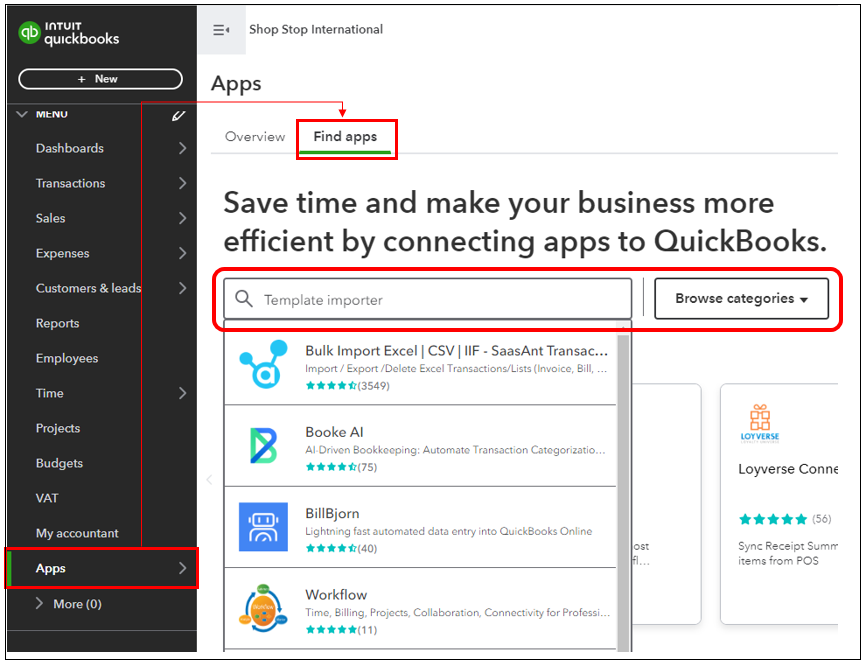The width and height of the screenshot is (866, 665).
Task: Open the Browse categories dropdown
Action: pyautogui.click(x=741, y=298)
